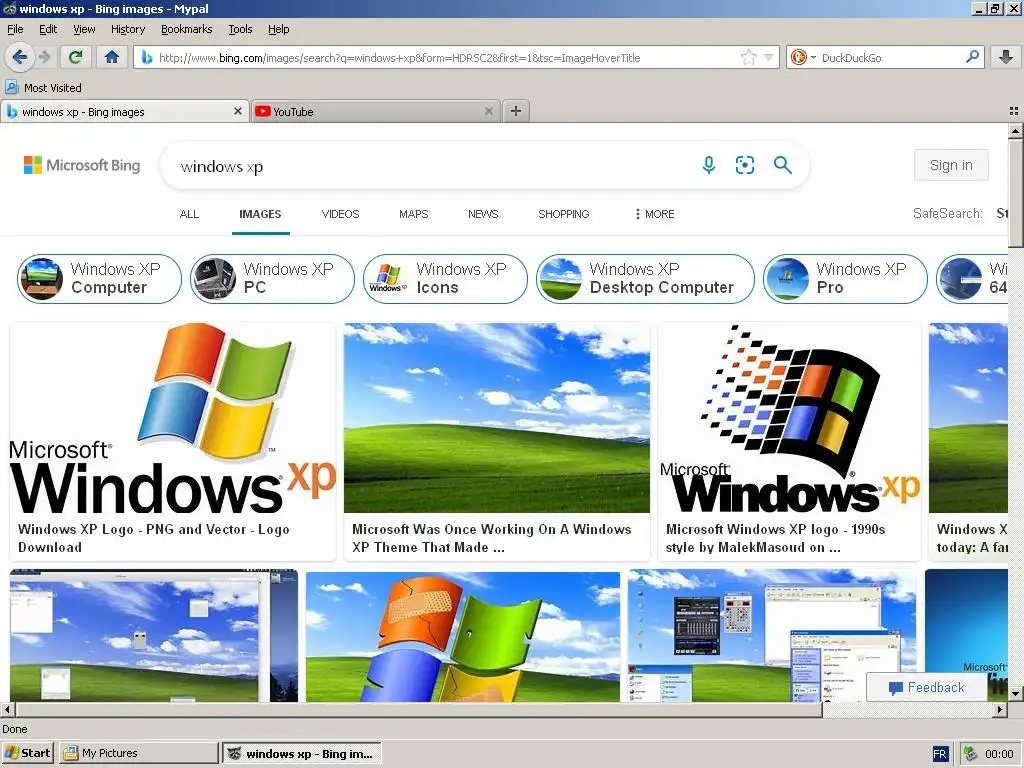Select the Windows XP Desktop Computer chip
The image size is (1024, 768).
tap(645, 279)
